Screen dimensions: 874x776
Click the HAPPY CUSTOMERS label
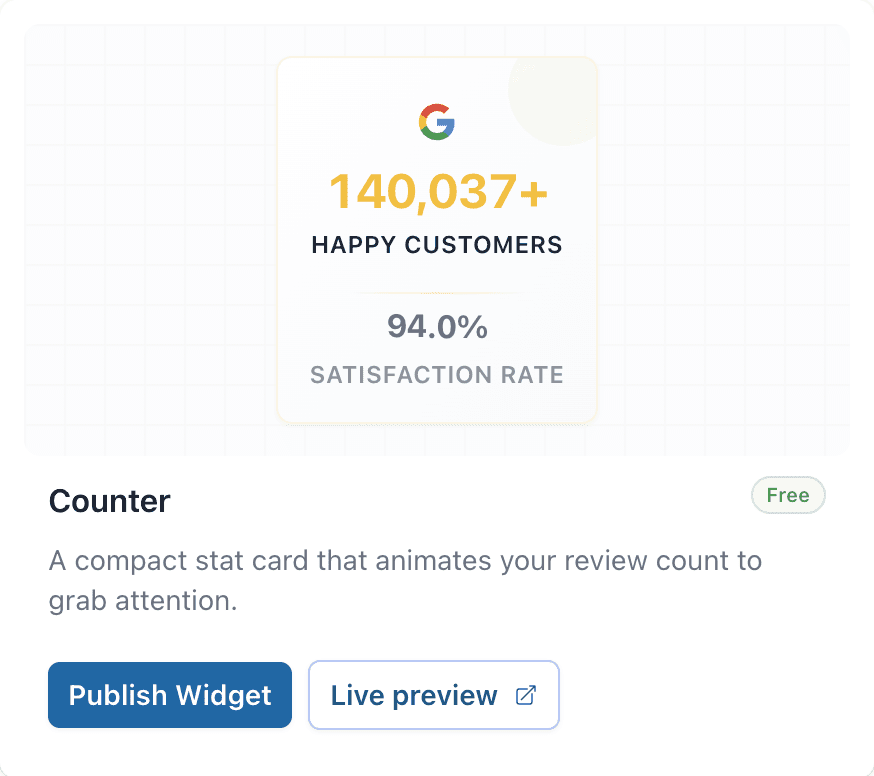[437, 245]
